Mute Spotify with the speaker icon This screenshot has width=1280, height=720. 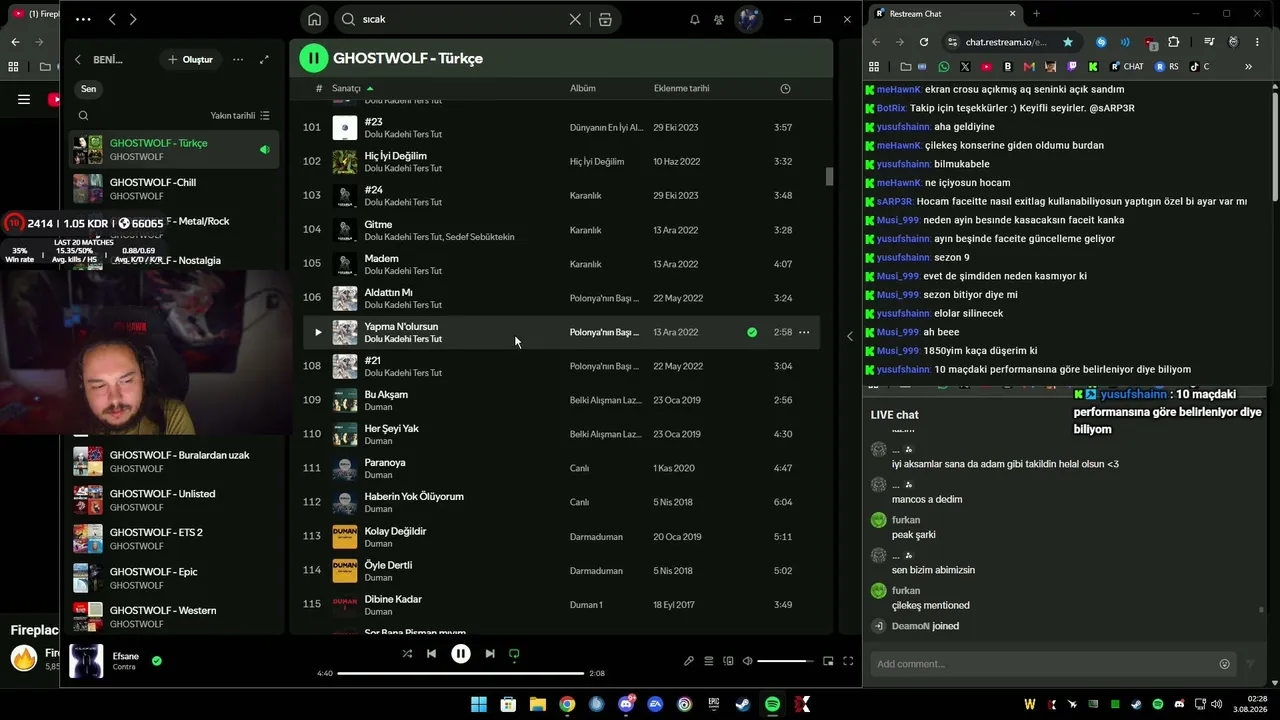pyautogui.click(x=747, y=661)
